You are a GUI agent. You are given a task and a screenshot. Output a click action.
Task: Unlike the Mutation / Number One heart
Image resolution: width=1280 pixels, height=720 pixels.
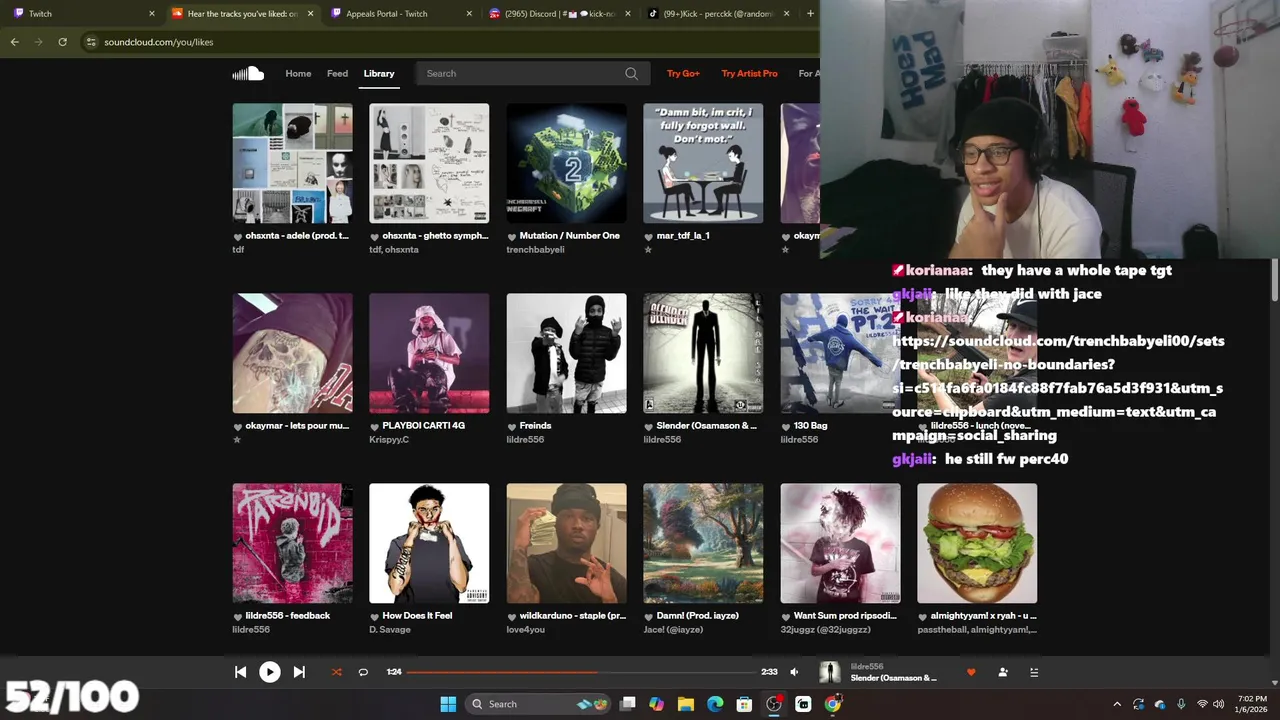click(512, 237)
